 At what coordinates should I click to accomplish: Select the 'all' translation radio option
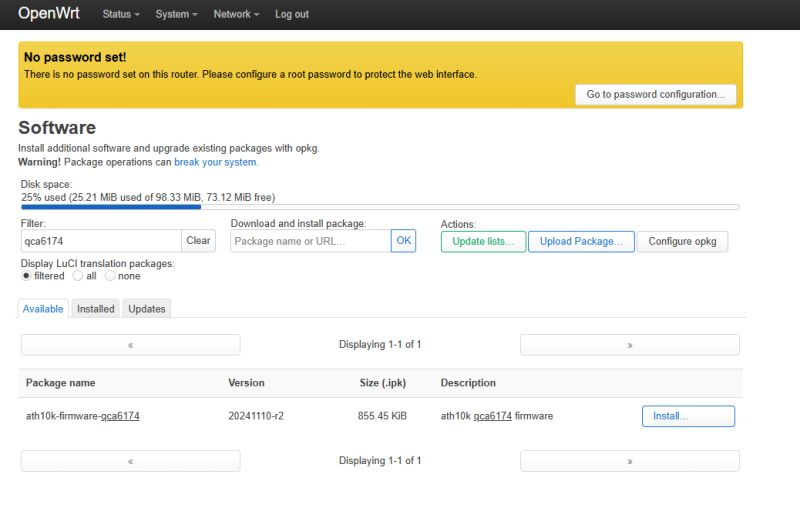(78, 276)
